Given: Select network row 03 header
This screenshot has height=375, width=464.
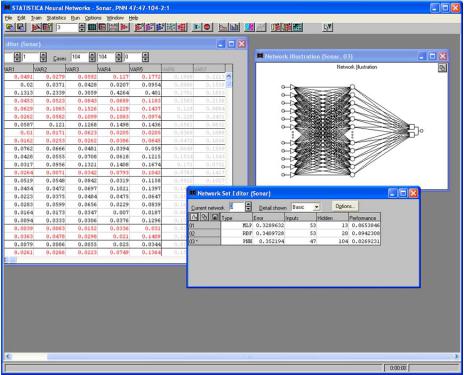Looking at the screenshot, I should click(204, 241).
